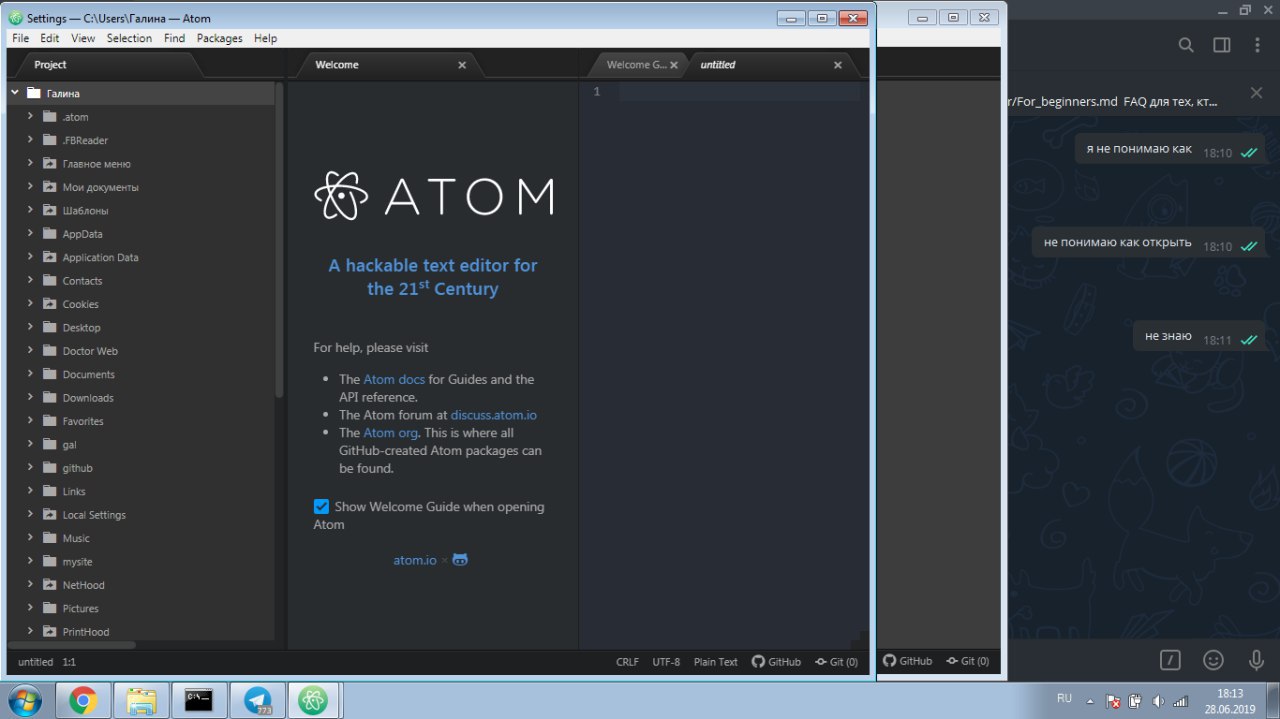This screenshot has height=719, width=1280.
Task: Click the tree view vertical scrollbar
Action: [x=279, y=240]
